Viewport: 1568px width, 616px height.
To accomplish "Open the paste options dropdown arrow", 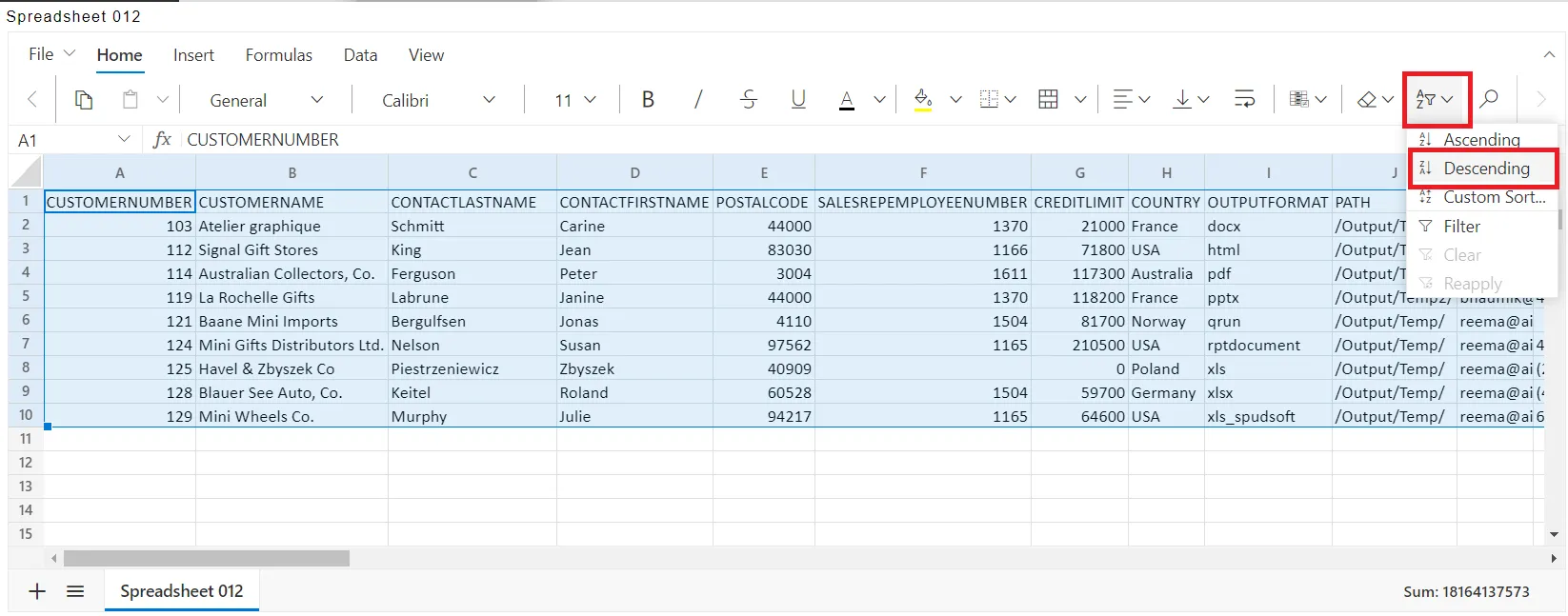I will click(x=163, y=99).
